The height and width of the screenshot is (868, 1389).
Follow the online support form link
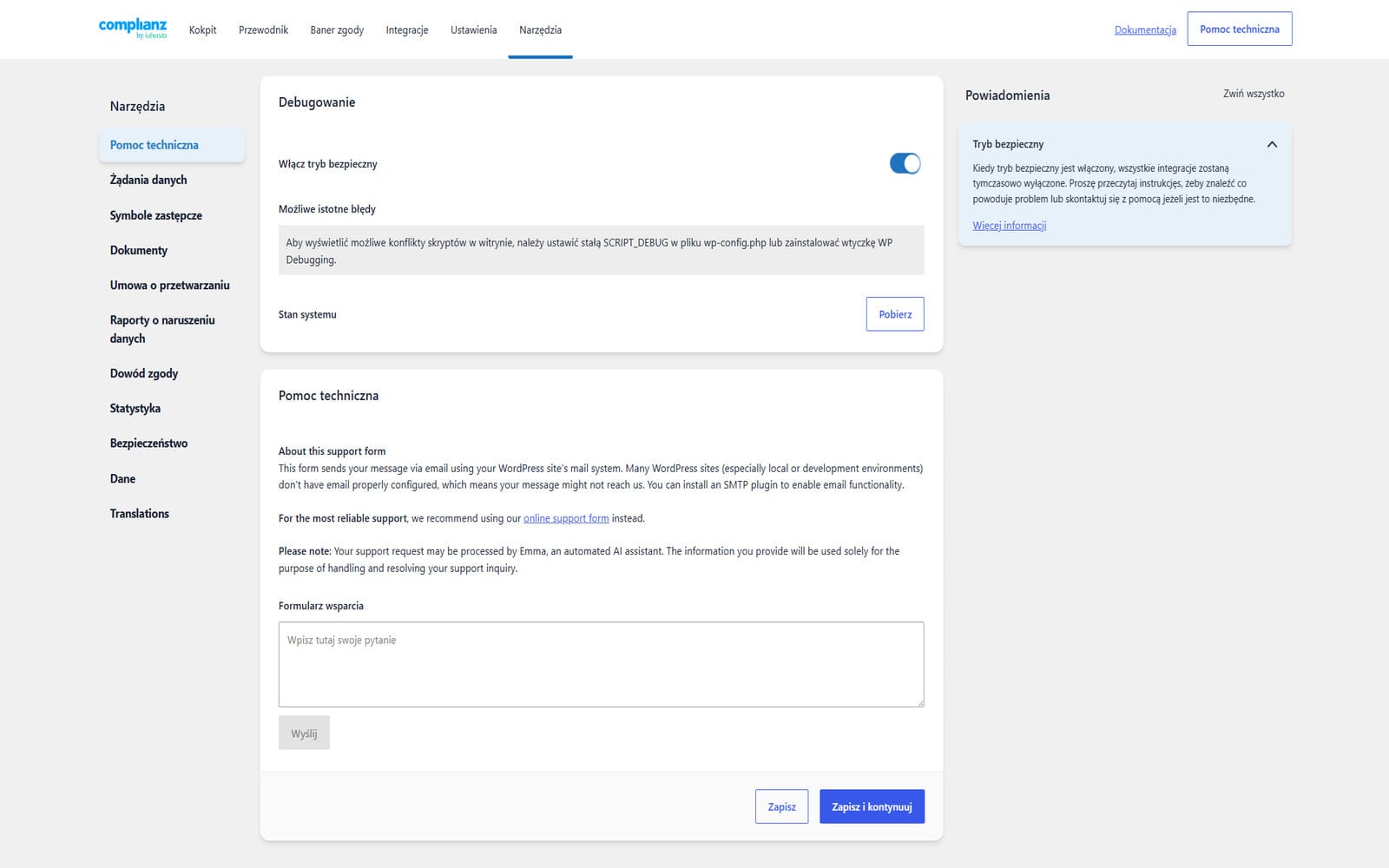(566, 518)
